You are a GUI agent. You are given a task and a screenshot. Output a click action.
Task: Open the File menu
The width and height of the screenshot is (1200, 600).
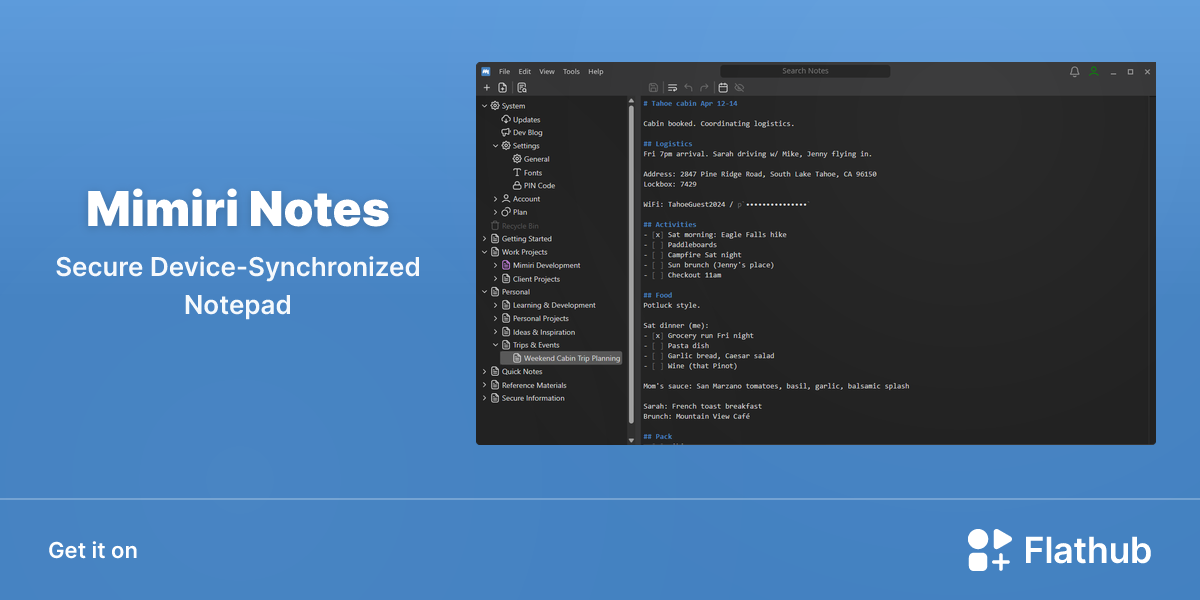point(504,72)
